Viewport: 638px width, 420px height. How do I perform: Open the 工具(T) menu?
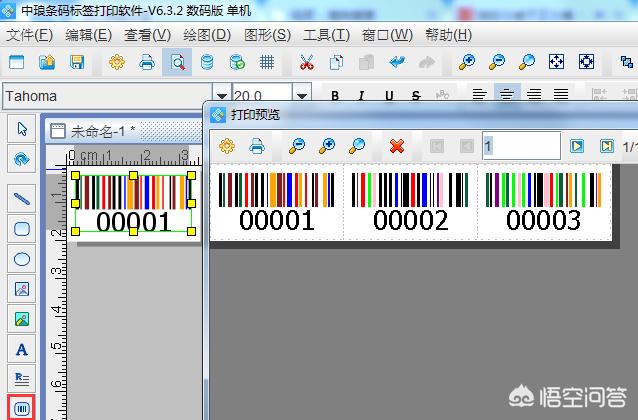(326, 35)
